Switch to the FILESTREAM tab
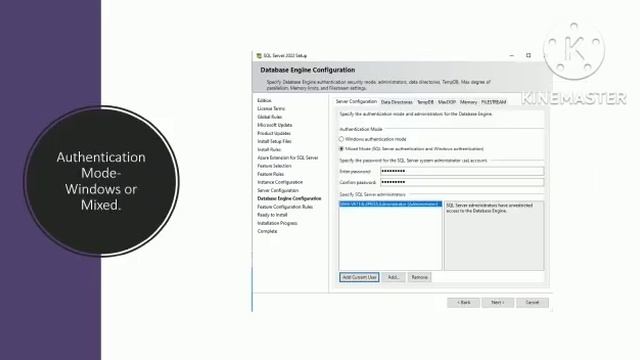The height and width of the screenshot is (360, 640). click(493, 102)
